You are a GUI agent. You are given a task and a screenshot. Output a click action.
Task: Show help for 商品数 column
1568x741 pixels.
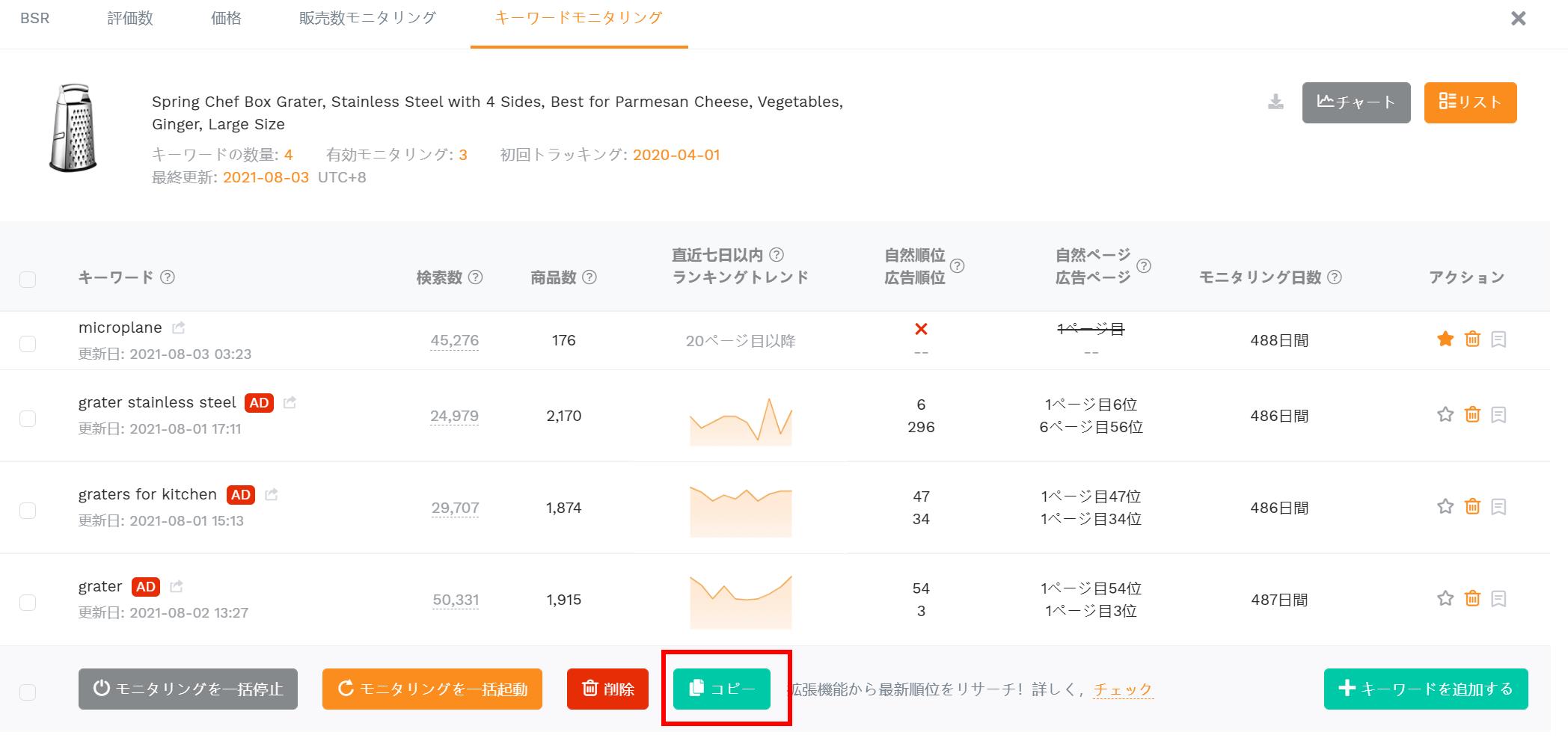(x=589, y=277)
